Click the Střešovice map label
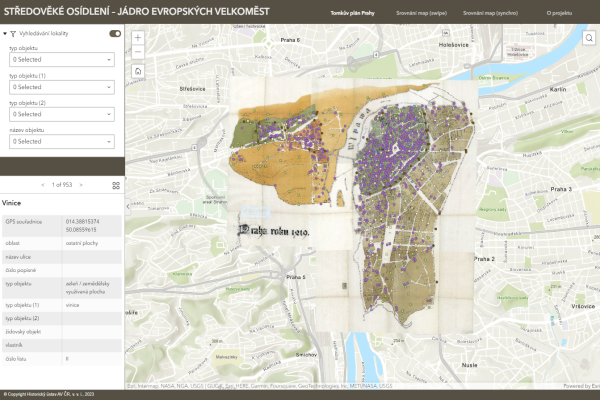Screen dimensions: 600x400 pos(192,89)
